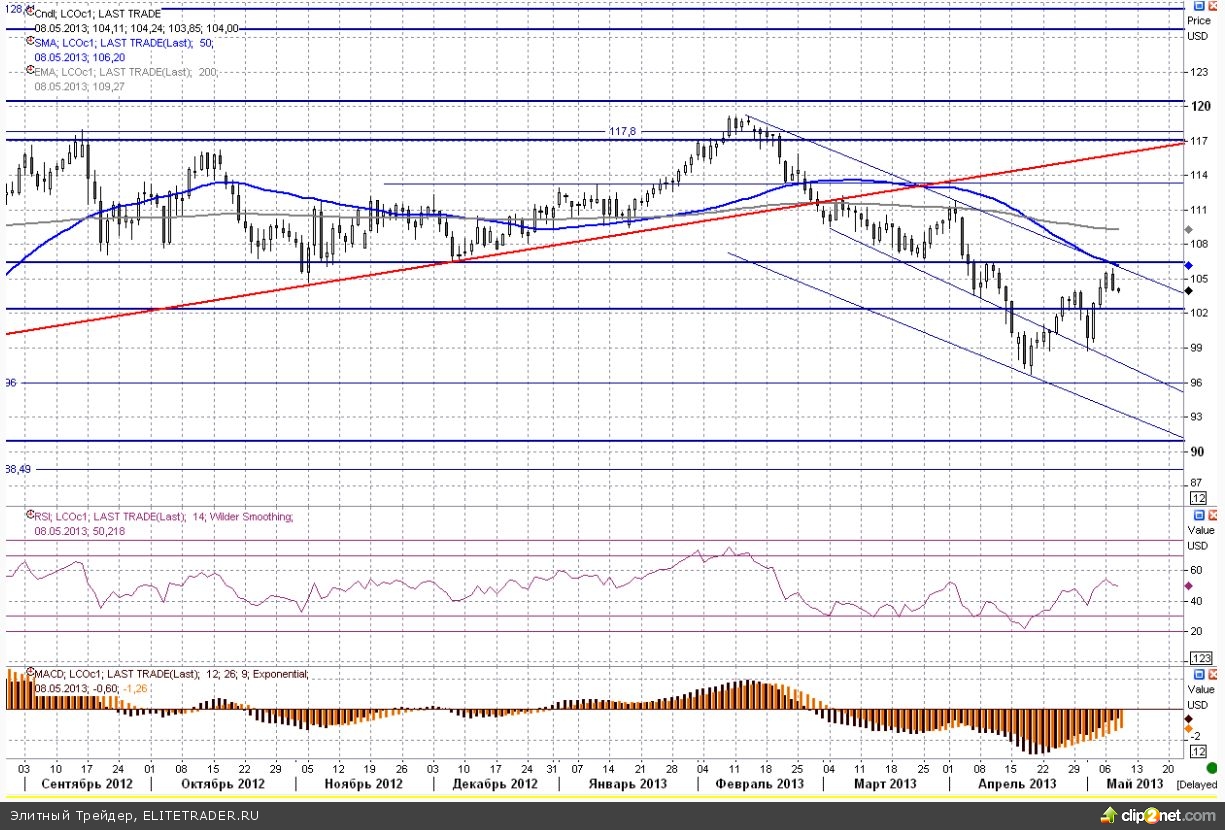1225x830 pixels.
Task: Maximize the MACD indicator pane
Action: pos(1200,676)
